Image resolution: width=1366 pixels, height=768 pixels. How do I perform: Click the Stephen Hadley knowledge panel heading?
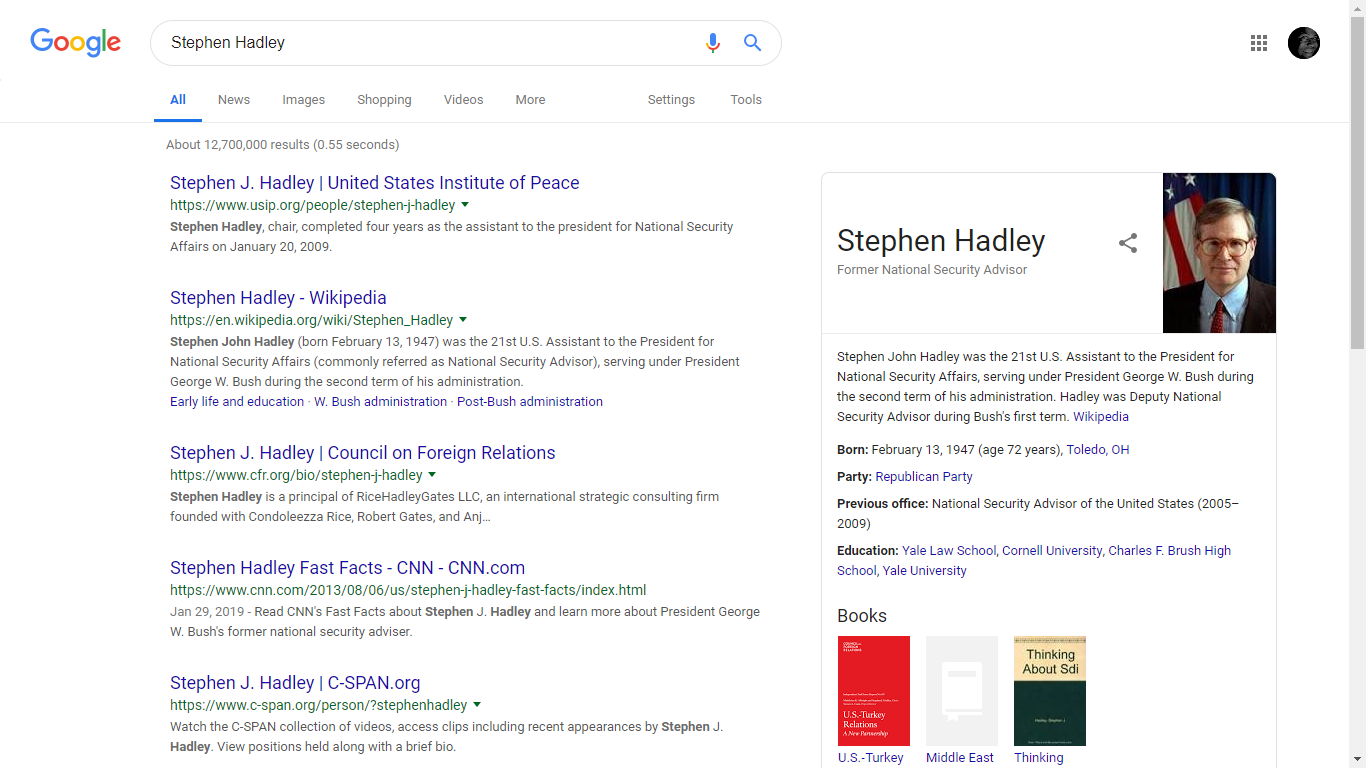[x=941, y=241]
